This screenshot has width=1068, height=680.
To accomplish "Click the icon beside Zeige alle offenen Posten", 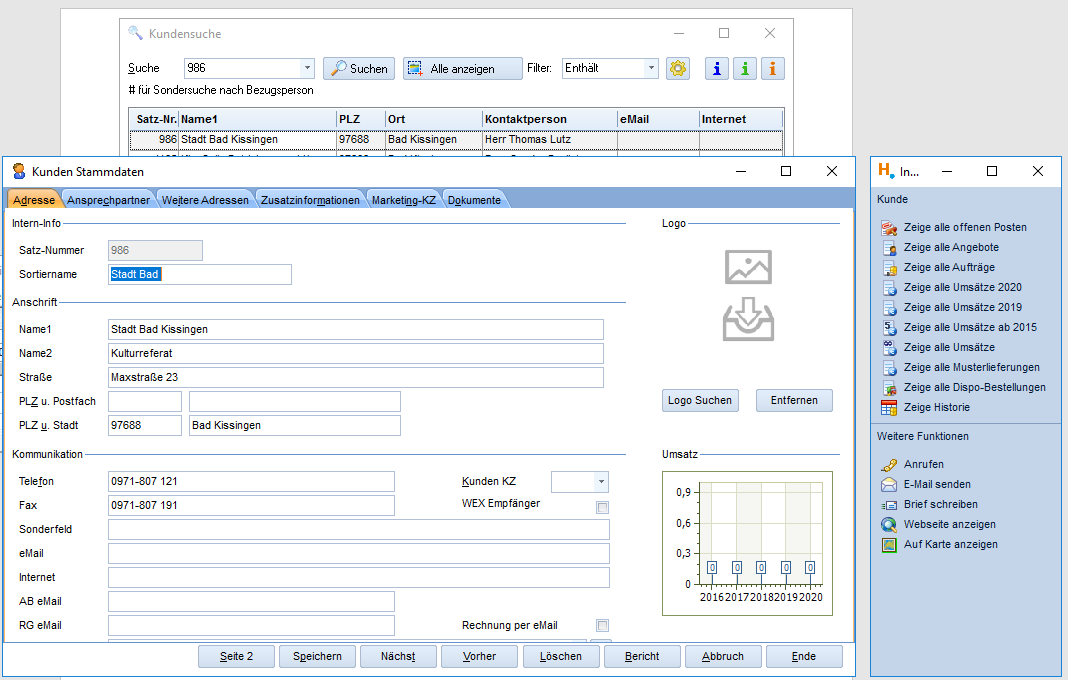I will click(x=889, y=228).
